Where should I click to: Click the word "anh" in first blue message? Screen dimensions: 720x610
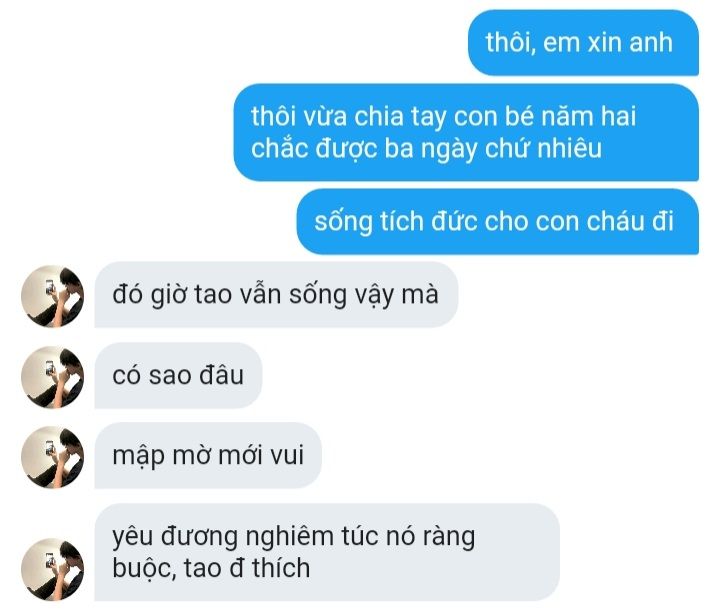pyautogui.click(x=651, y=42)
